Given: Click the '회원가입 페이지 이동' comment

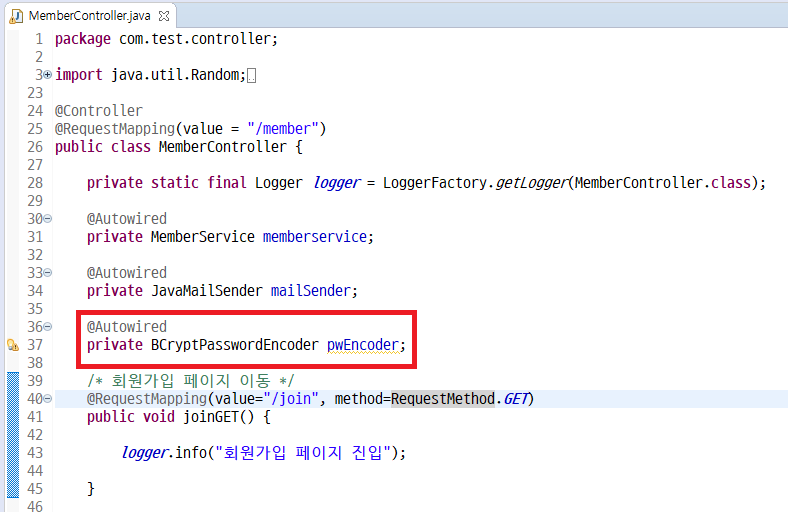Looking at the screenshot, I should tap(190, 381).
